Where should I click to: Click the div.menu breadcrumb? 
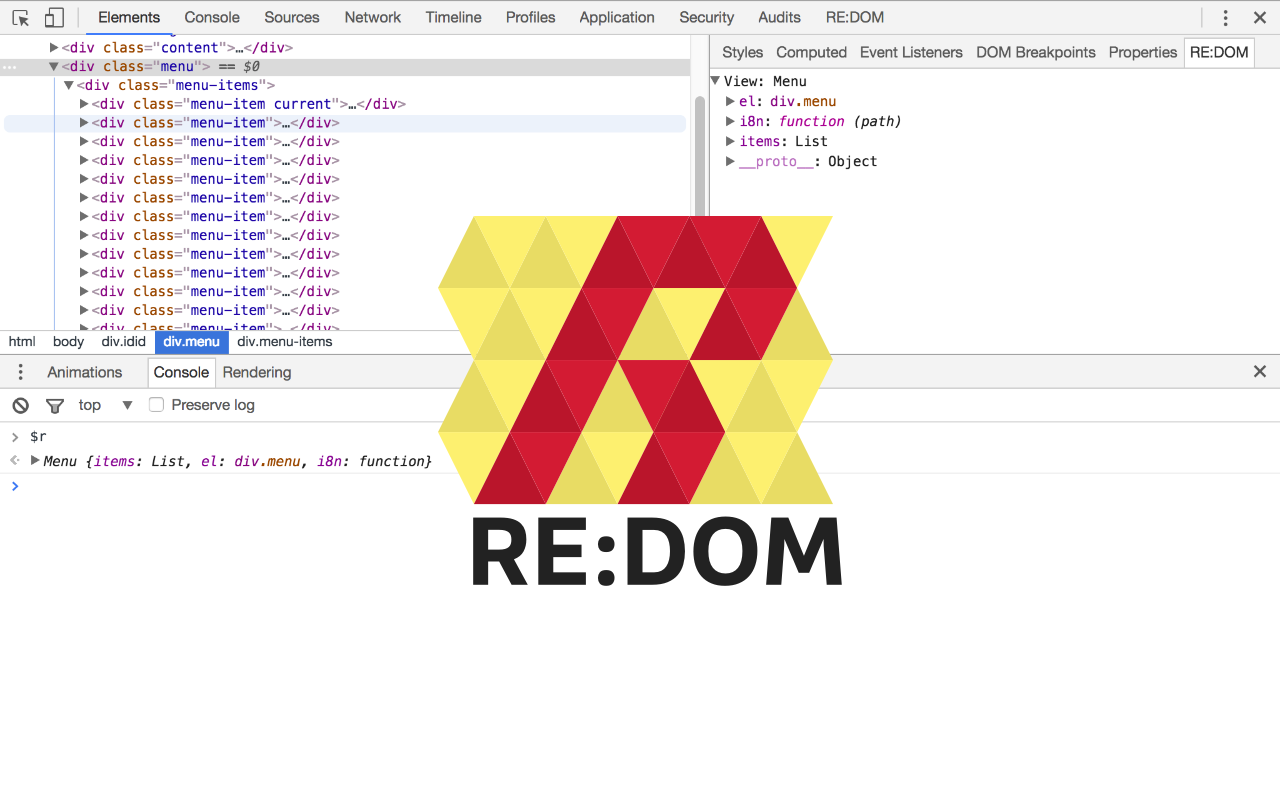coord(191,342)
